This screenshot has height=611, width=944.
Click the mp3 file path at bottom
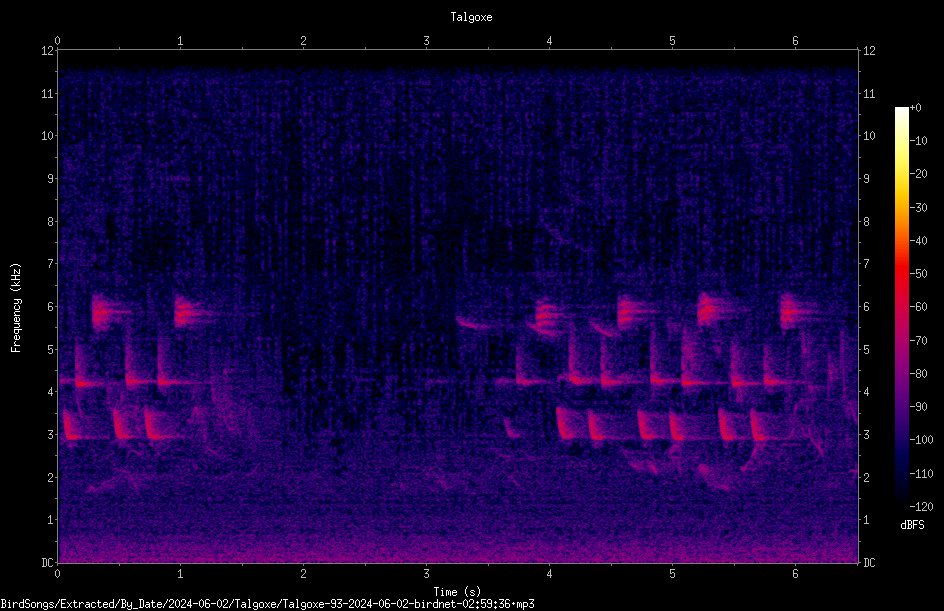click(267, 604)
